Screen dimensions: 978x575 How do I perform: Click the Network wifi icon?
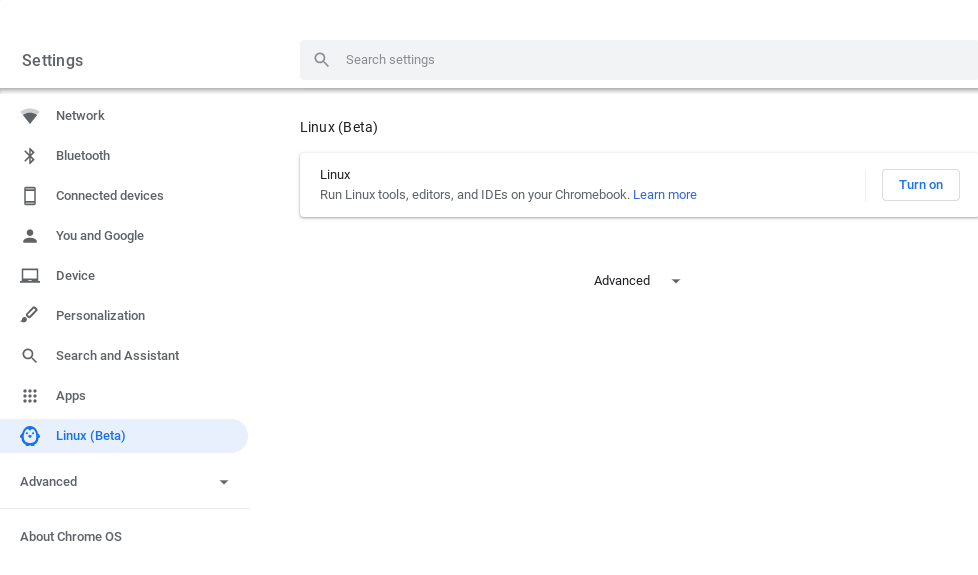click(29, 116)
